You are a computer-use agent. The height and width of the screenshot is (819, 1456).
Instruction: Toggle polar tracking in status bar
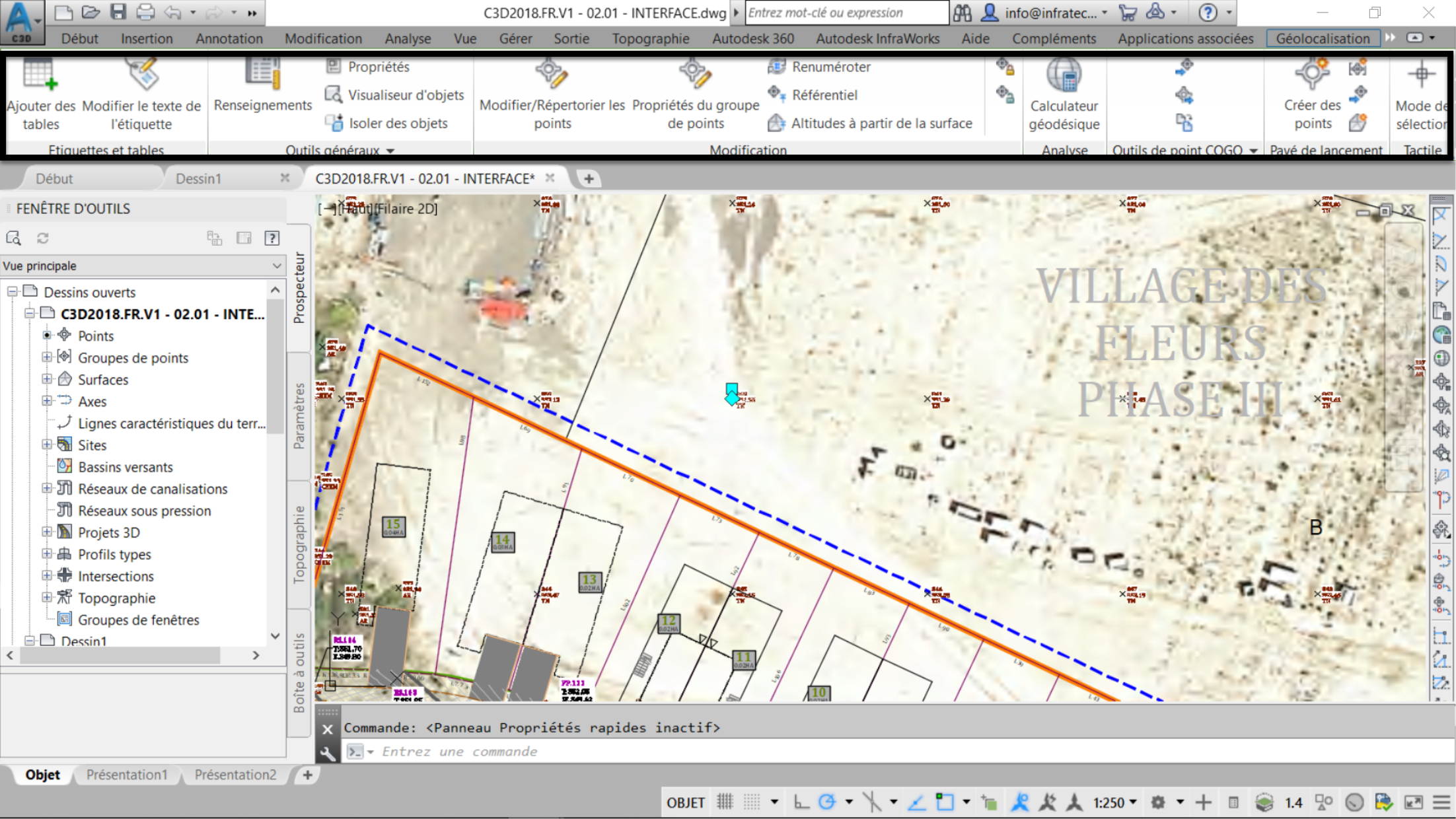pyautogui.click(x=826, y=802)
